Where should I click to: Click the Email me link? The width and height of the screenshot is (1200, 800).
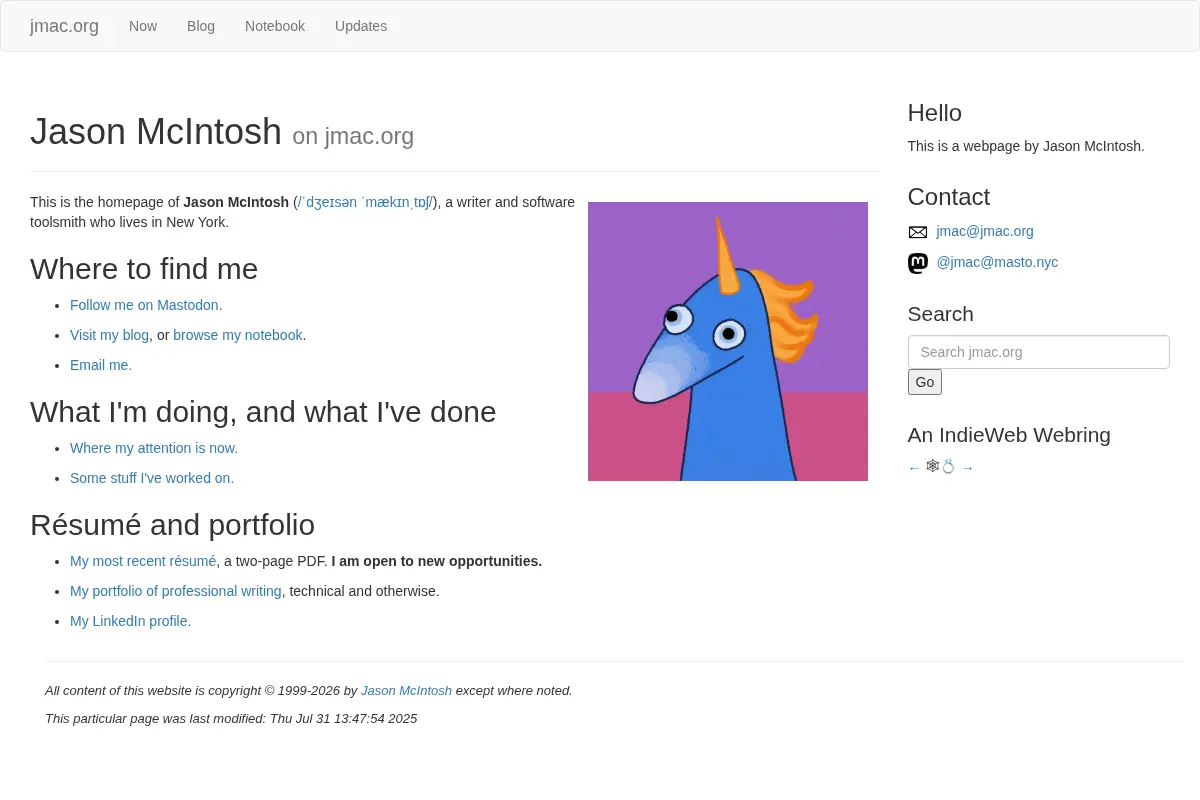point(101,365)
